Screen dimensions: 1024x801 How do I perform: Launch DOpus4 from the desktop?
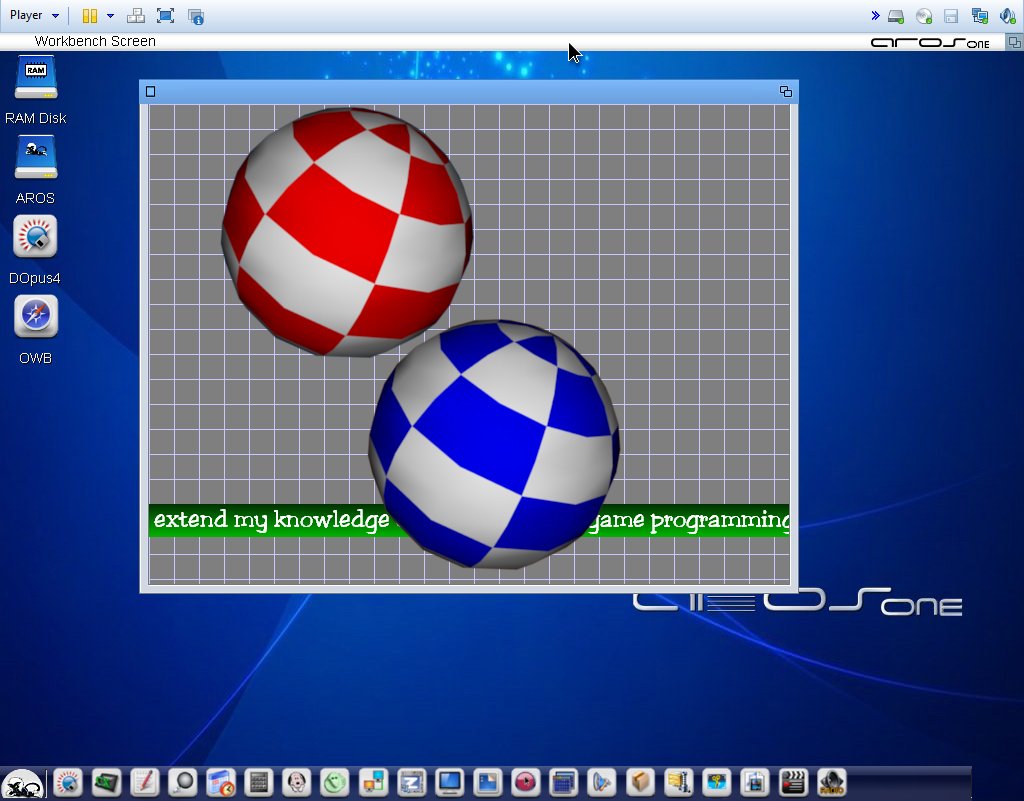[x=35, y=238]
